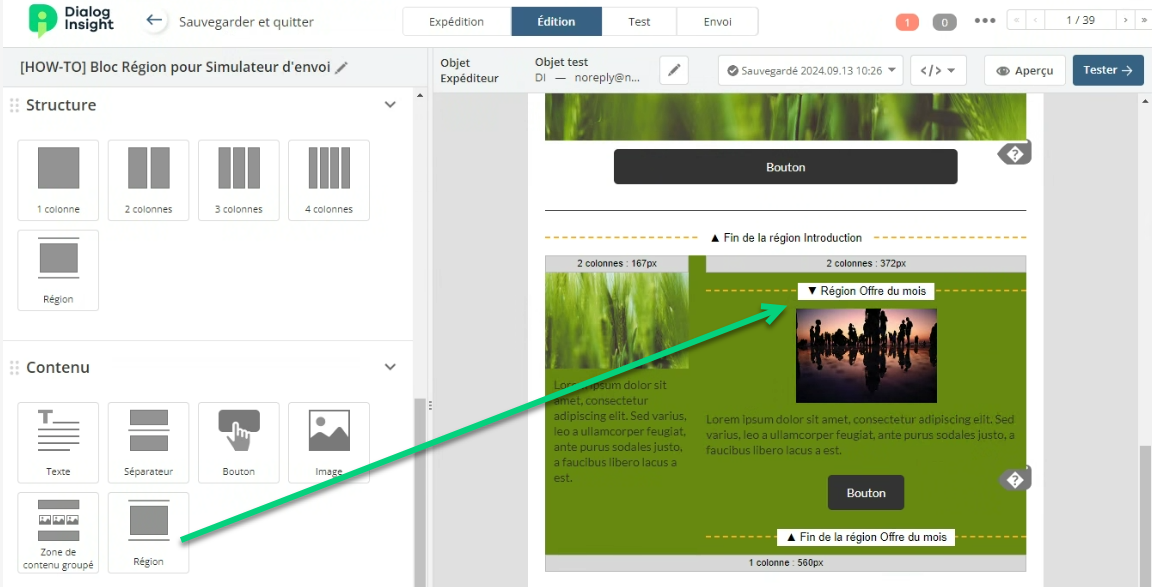Click the Dialog Insight logo

coord(71,21)
